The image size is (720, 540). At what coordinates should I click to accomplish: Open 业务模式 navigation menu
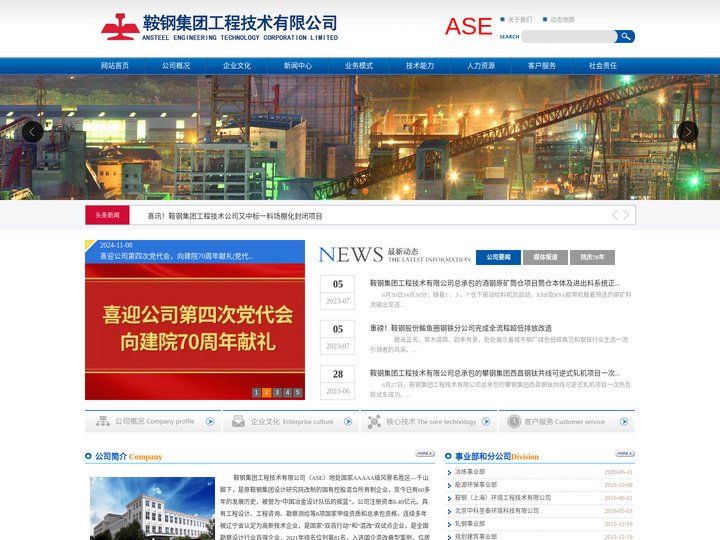click(359, 66)
